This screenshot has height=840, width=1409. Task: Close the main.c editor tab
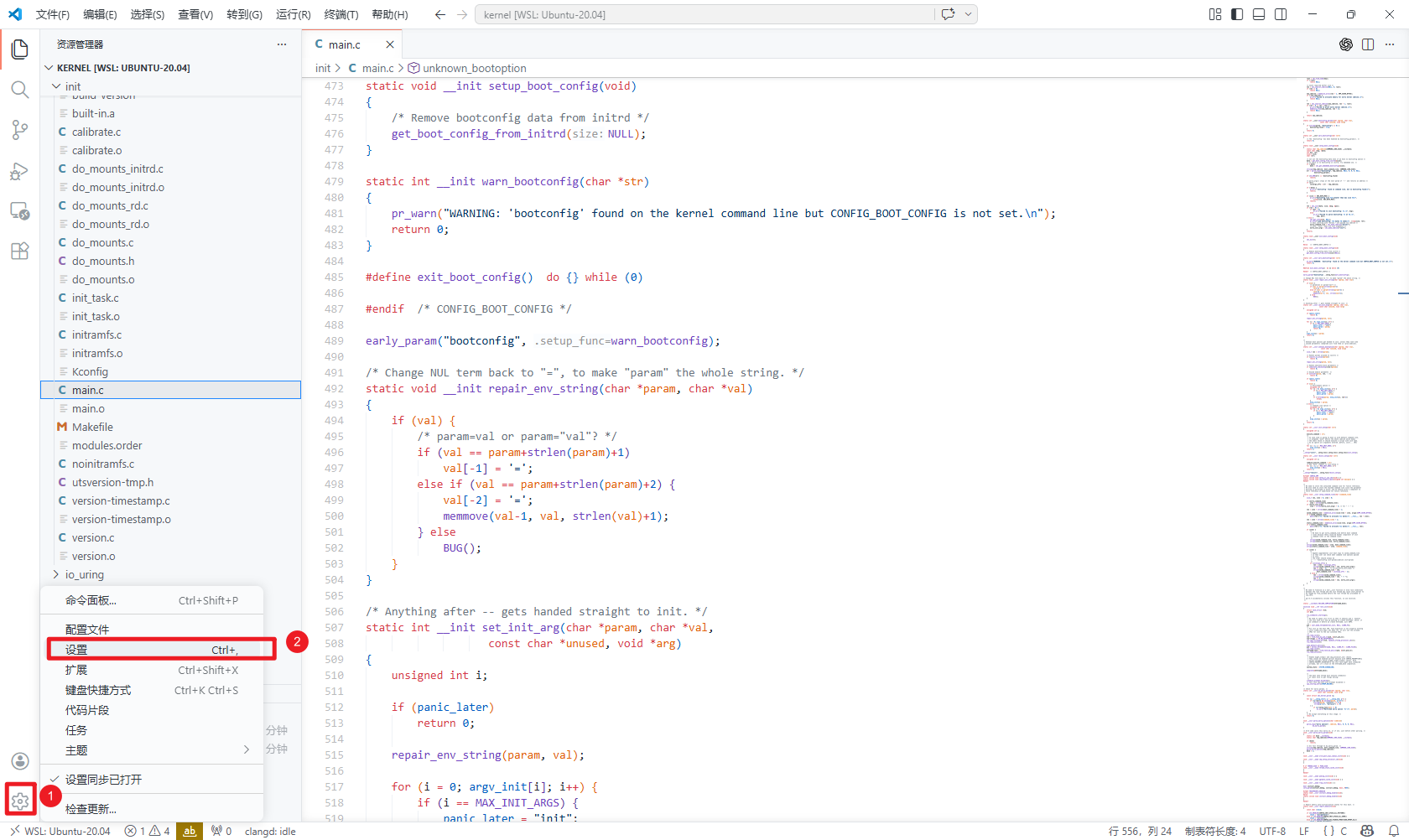click(389, 44)
